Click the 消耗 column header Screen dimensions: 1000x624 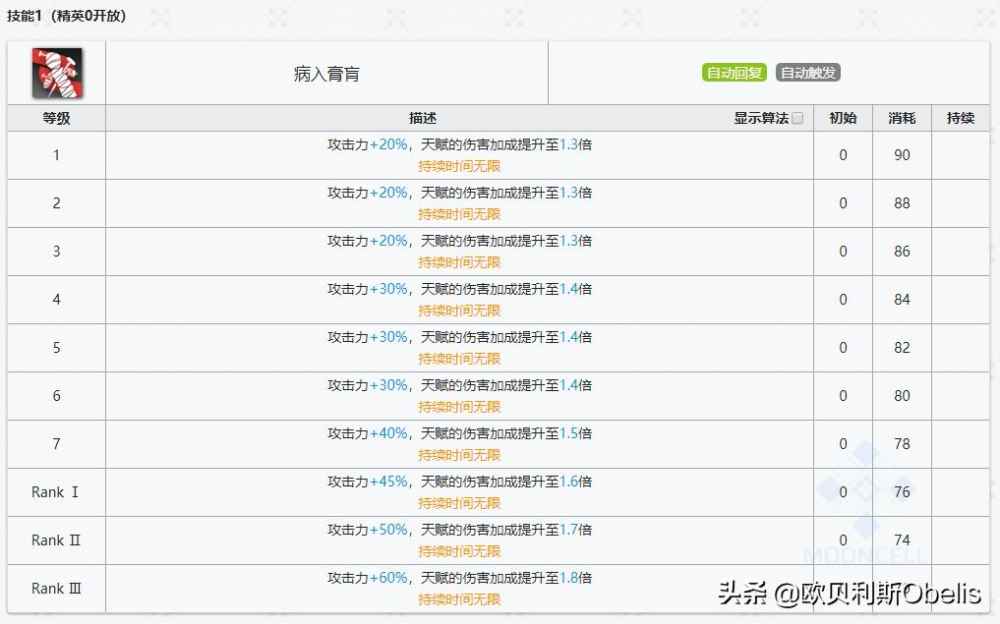coord(902,118)
